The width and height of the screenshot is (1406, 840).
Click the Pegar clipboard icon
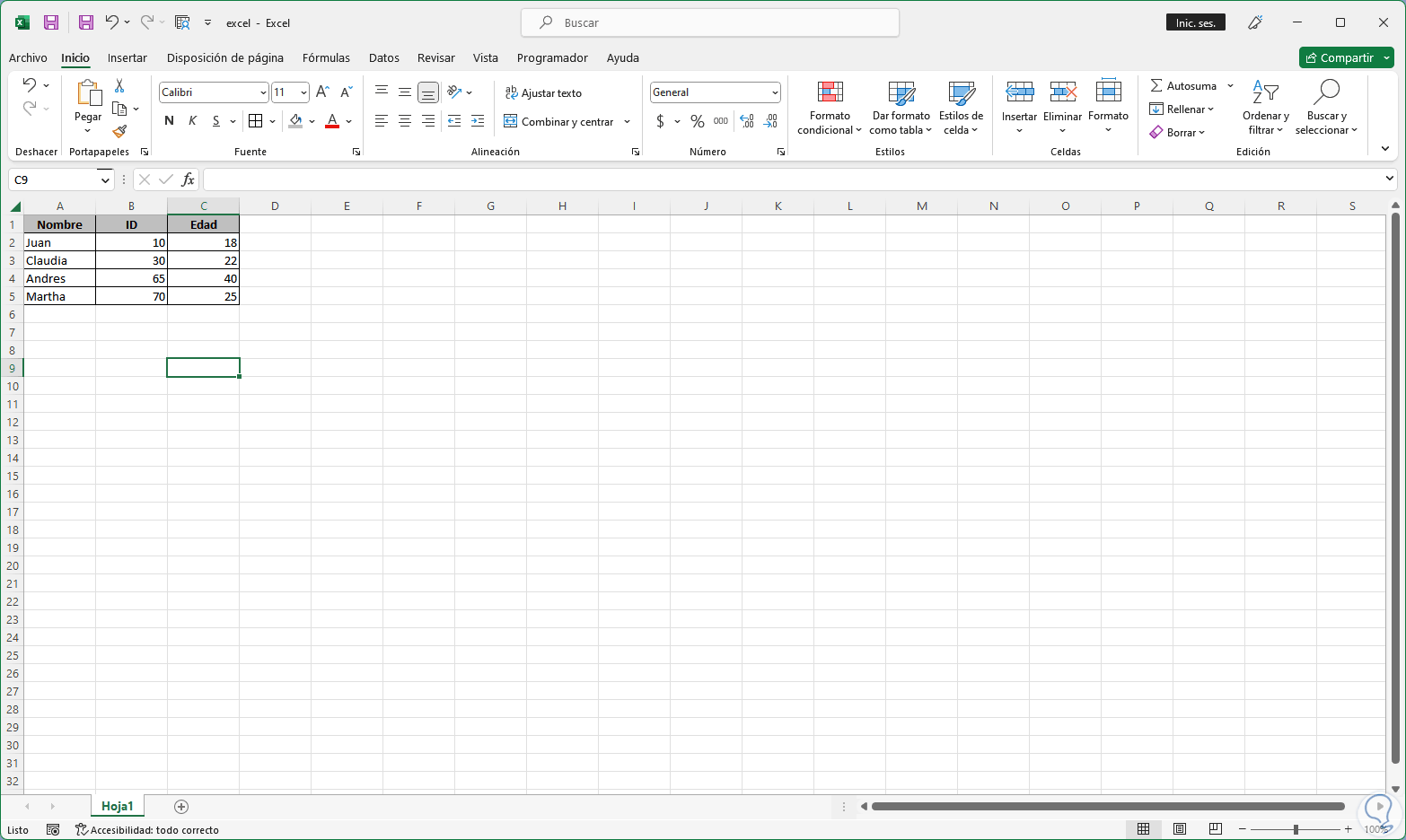click(88, 92)
